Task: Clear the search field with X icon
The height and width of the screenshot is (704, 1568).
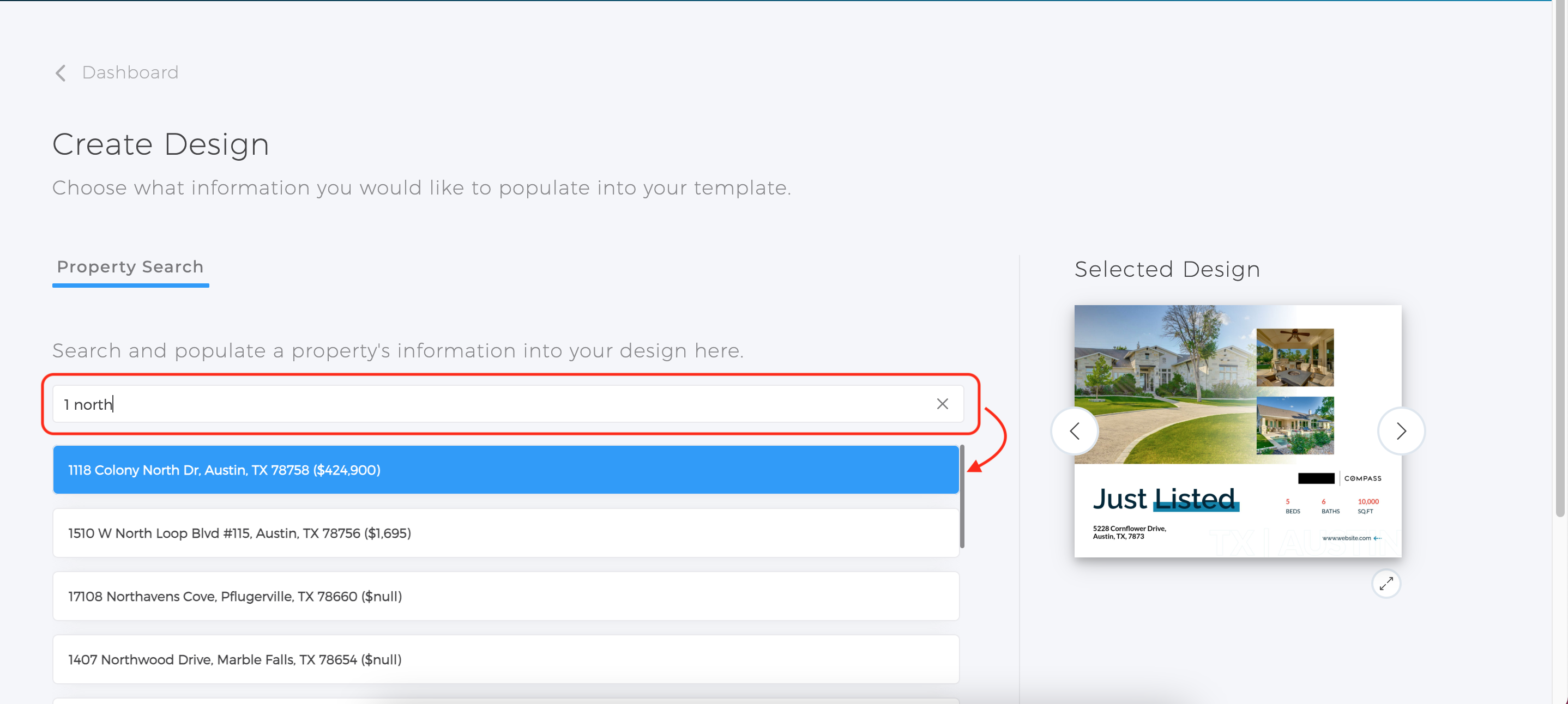Action: click(942, 404)
